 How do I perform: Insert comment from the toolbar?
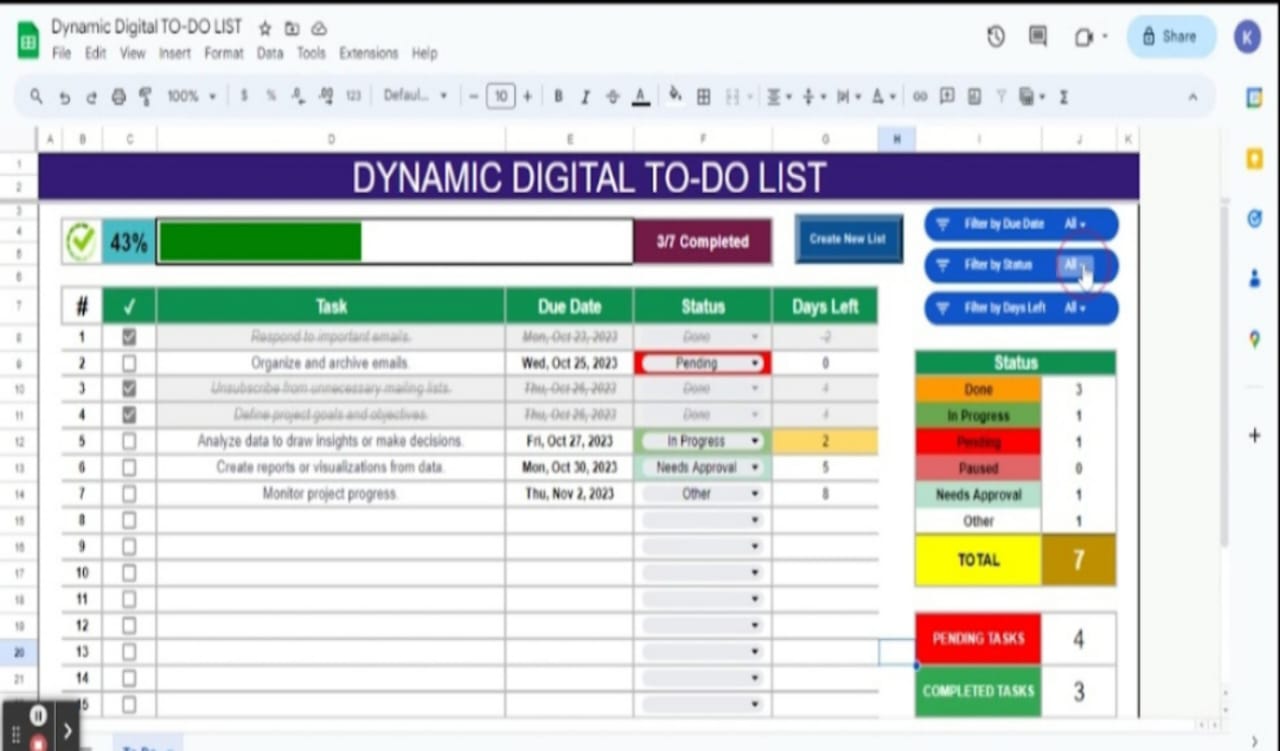pos(946,97)
